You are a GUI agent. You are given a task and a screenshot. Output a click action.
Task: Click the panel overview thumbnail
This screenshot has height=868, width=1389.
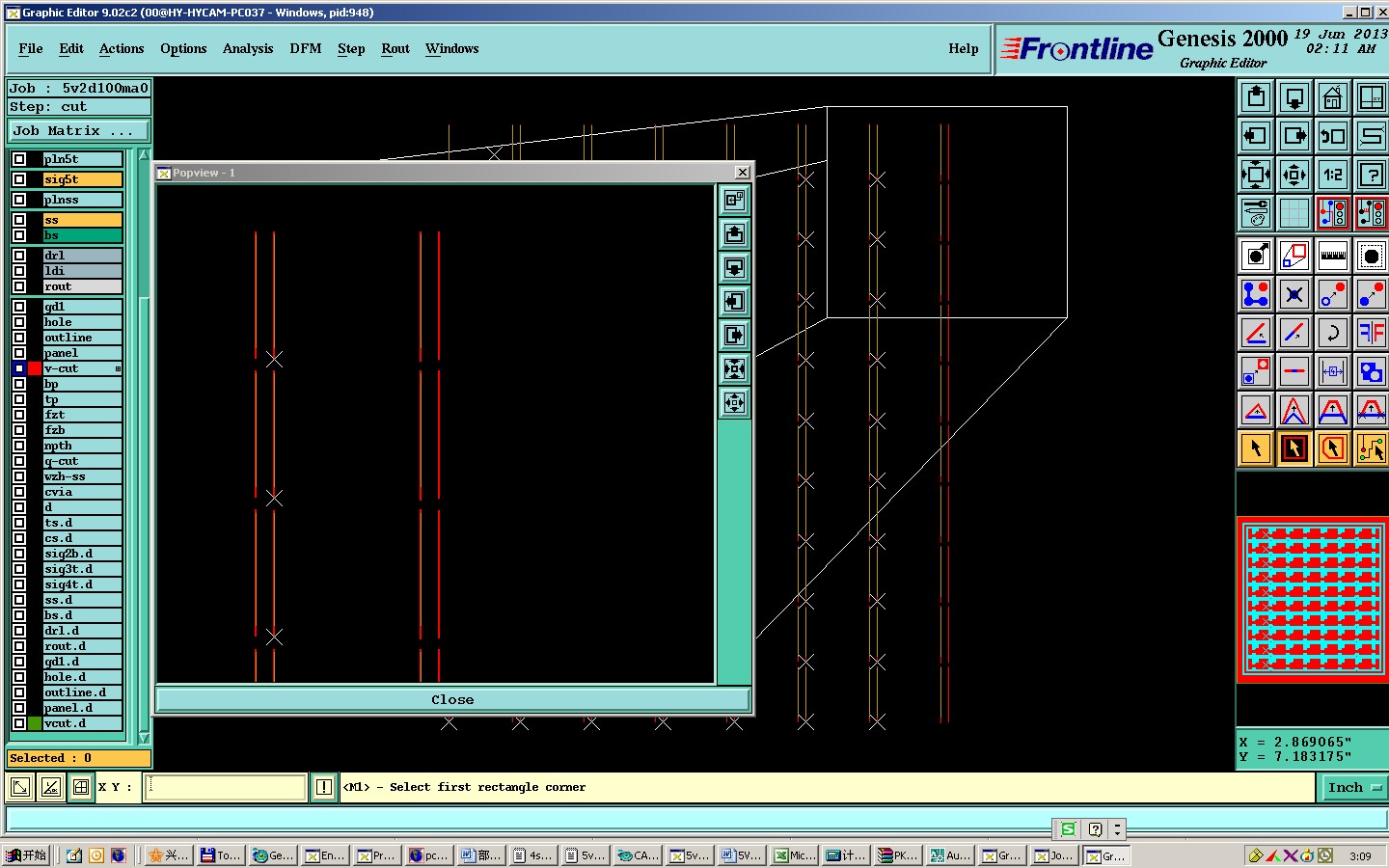point(1313,599)
